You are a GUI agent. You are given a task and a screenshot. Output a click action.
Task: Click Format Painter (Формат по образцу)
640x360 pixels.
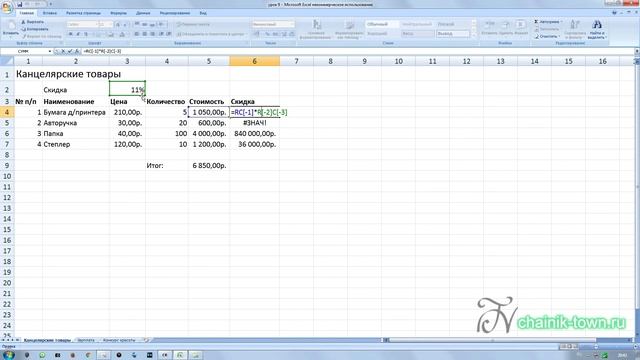tap(41, 36)
